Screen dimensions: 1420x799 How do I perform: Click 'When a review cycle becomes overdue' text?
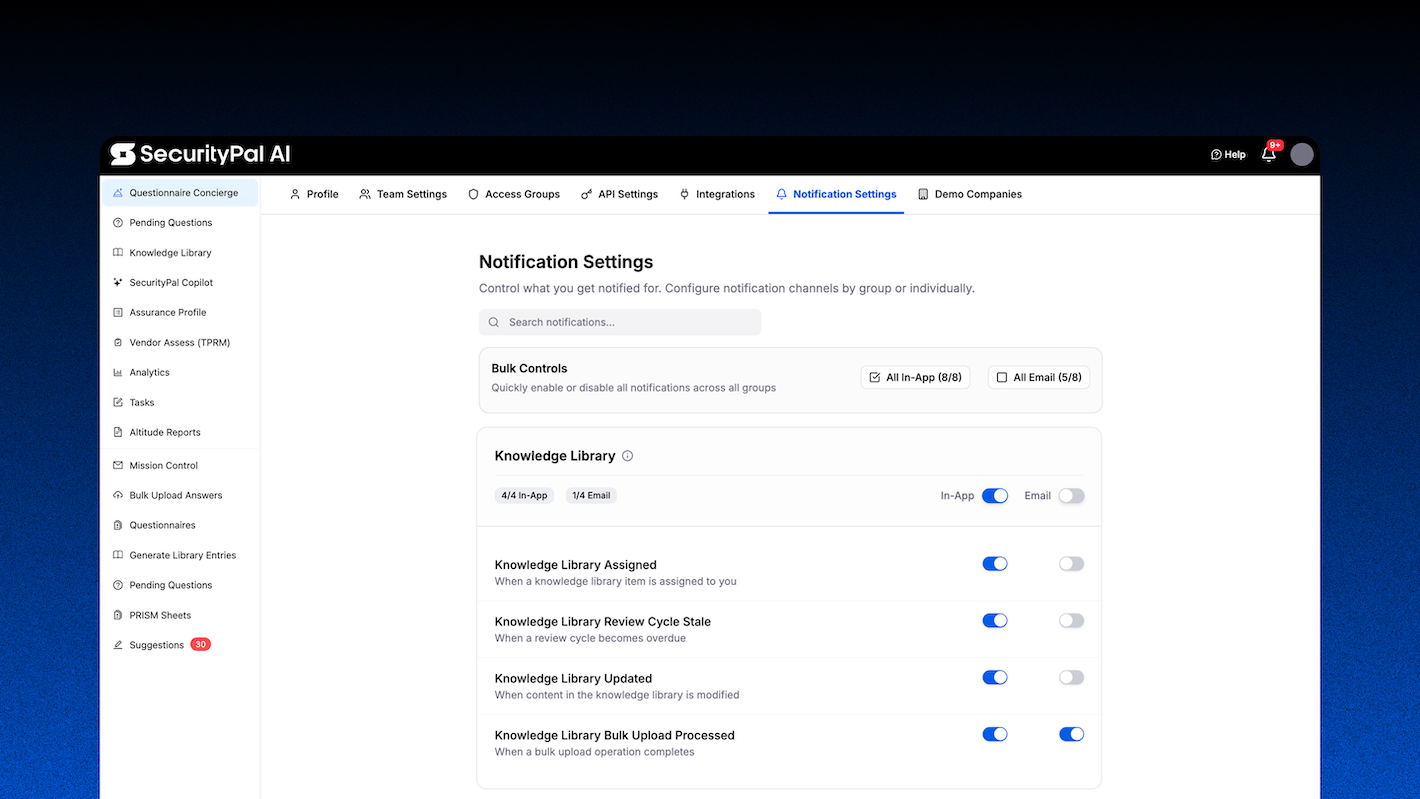(590, 638)
